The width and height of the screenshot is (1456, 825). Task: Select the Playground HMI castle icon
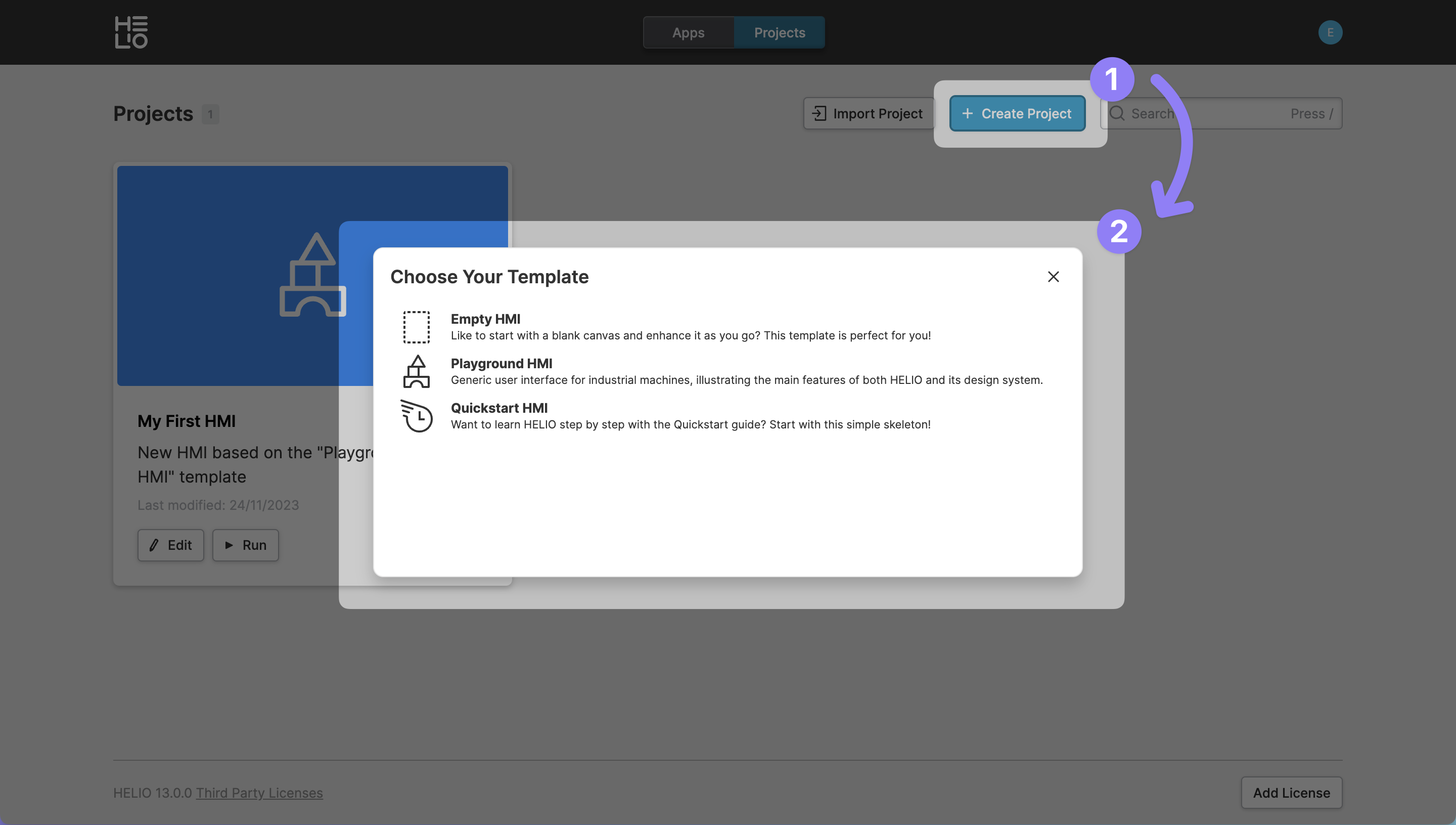point(416,372)
